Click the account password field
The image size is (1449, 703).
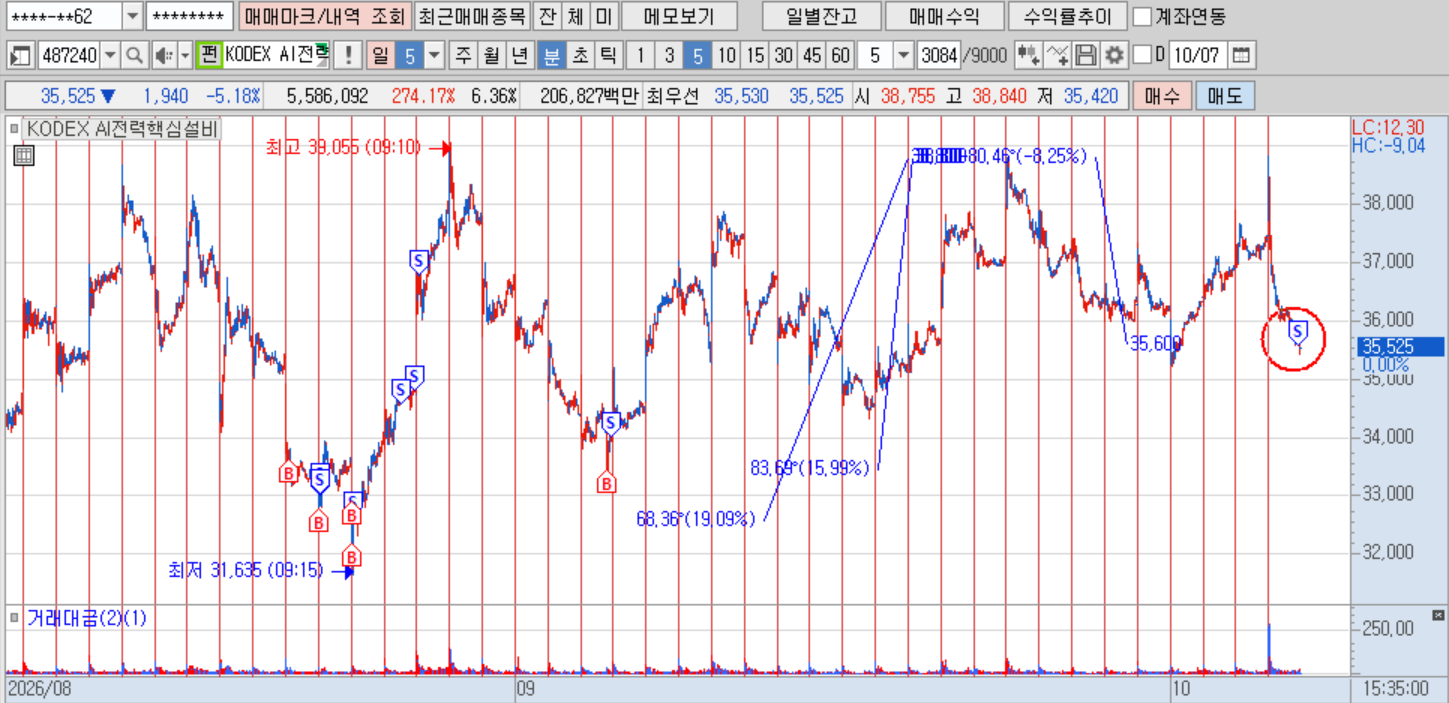[x=188, y=16]
